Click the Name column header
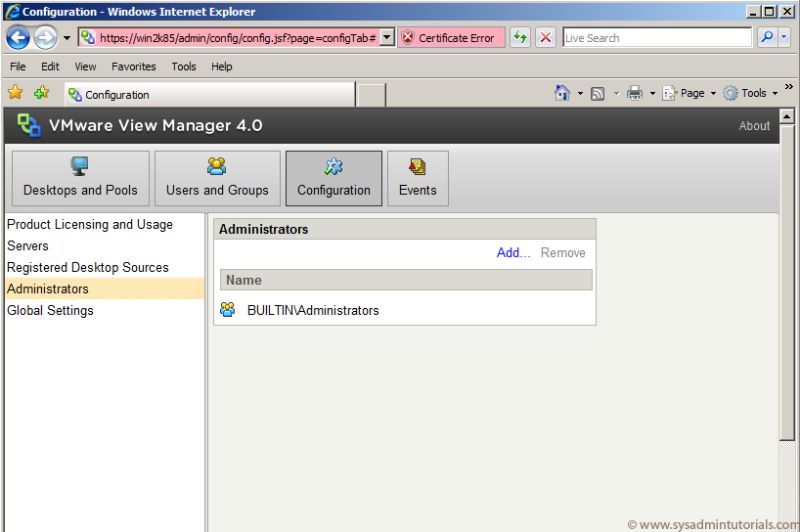800x532 pixels. coord(406,280)
